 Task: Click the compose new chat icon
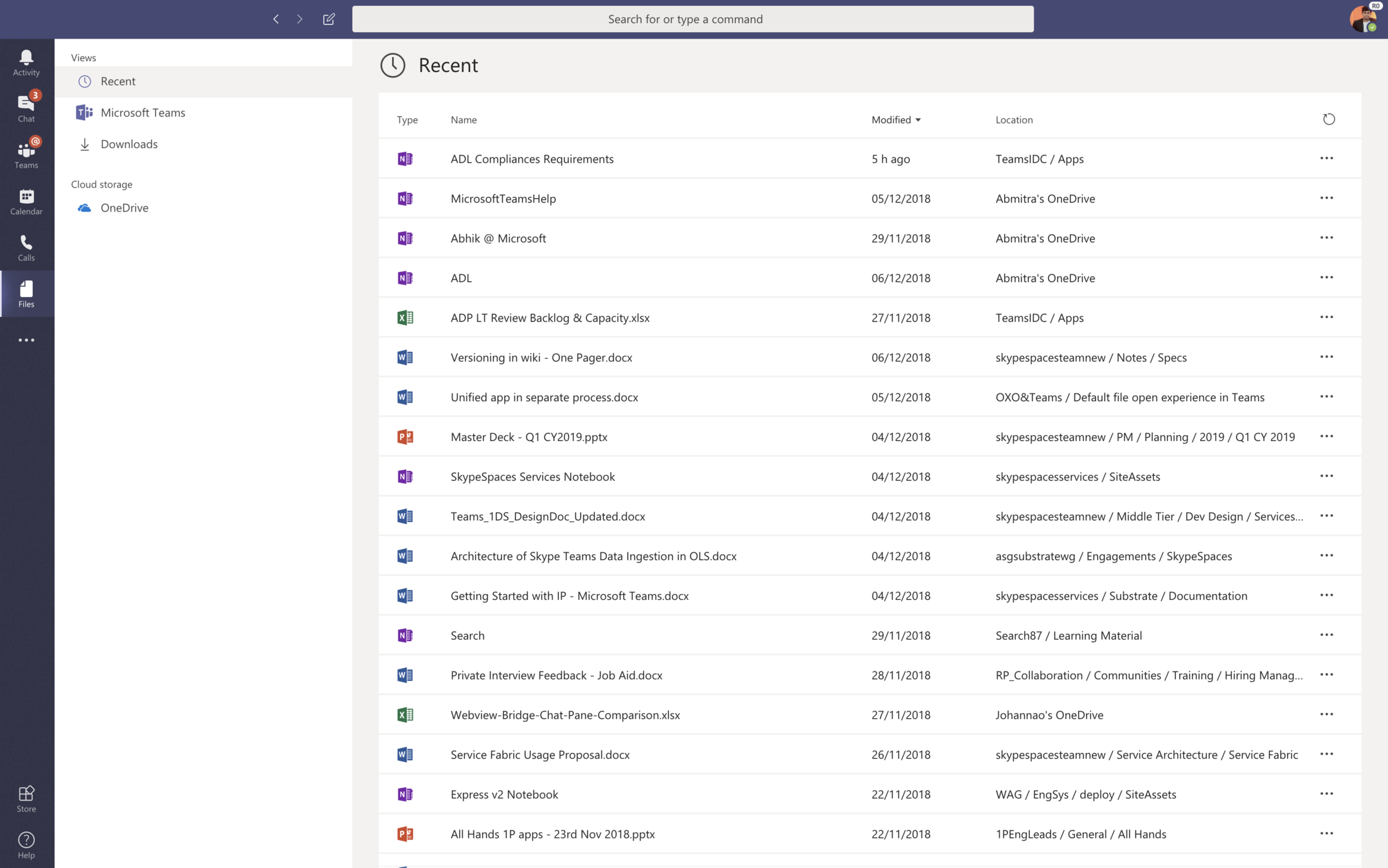(x=329, y=19)
